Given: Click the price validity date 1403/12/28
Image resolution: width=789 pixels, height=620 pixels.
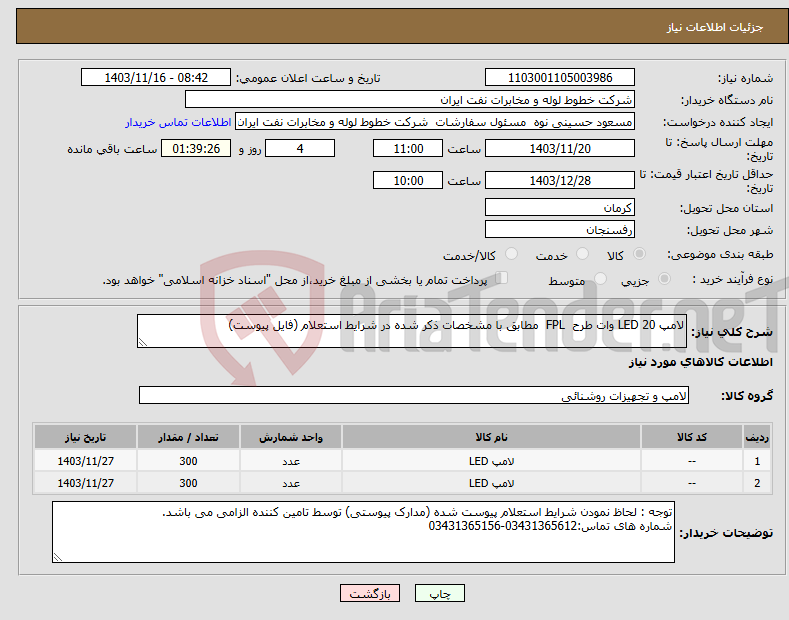Looking at the screenshot, I should click(560, 180).
